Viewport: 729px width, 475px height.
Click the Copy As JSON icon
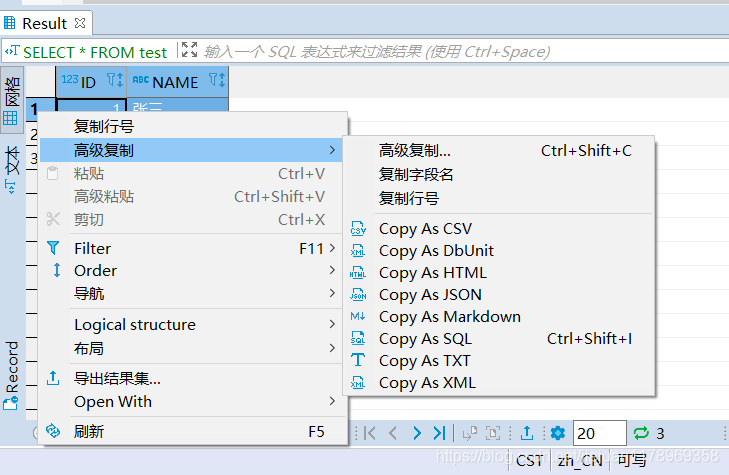point(358,295)
